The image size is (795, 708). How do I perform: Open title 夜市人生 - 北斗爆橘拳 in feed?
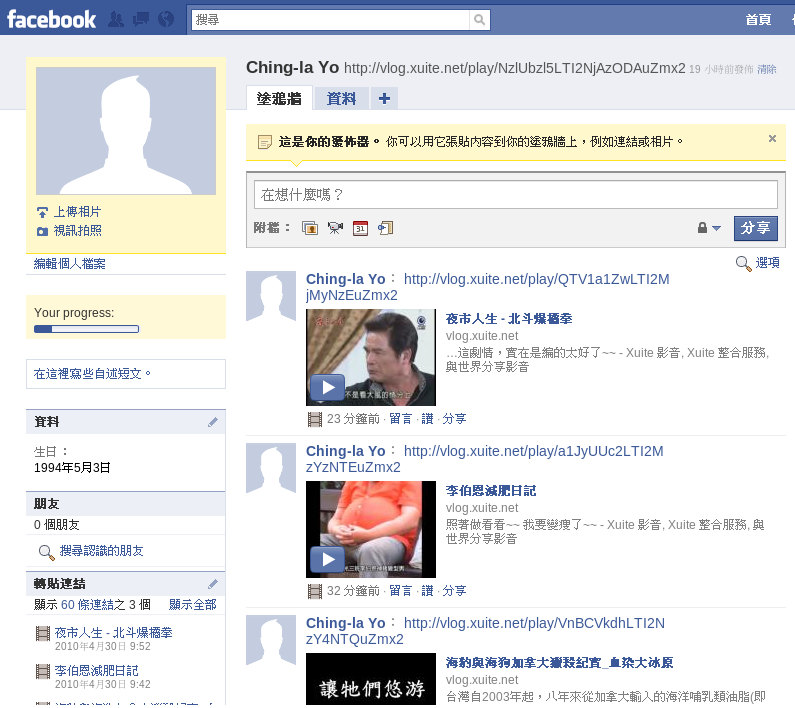509,319
